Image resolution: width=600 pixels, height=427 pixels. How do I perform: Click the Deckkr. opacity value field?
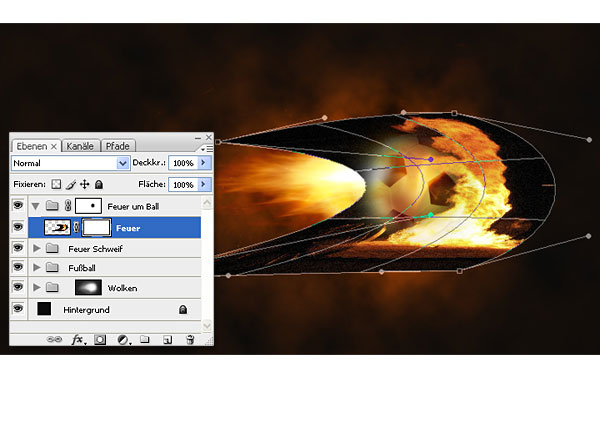[x=183, y=163]
